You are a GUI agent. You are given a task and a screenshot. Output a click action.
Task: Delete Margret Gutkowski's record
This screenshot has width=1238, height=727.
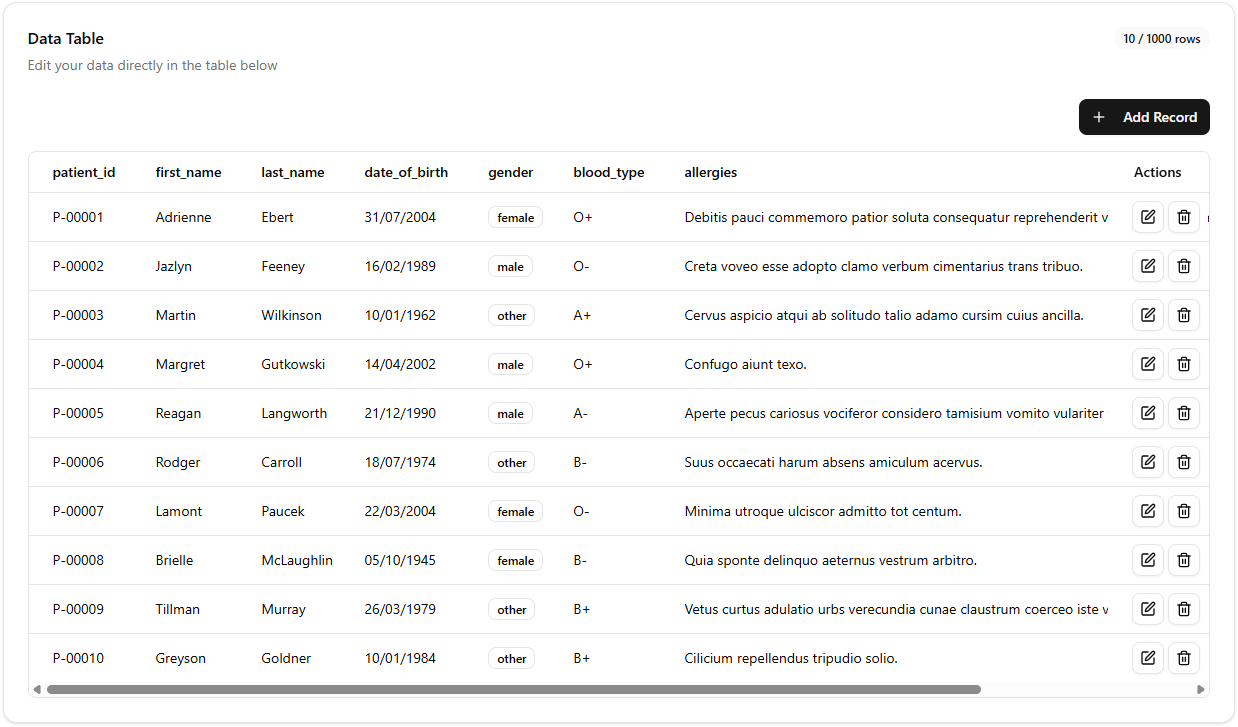coord(1183,364)
